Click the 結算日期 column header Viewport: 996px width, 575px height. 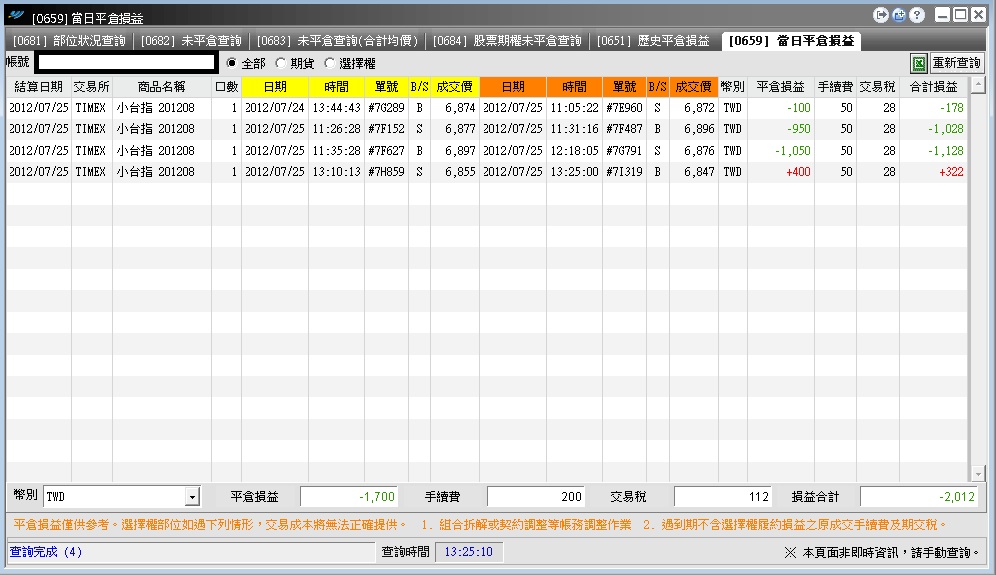[39, 87]
